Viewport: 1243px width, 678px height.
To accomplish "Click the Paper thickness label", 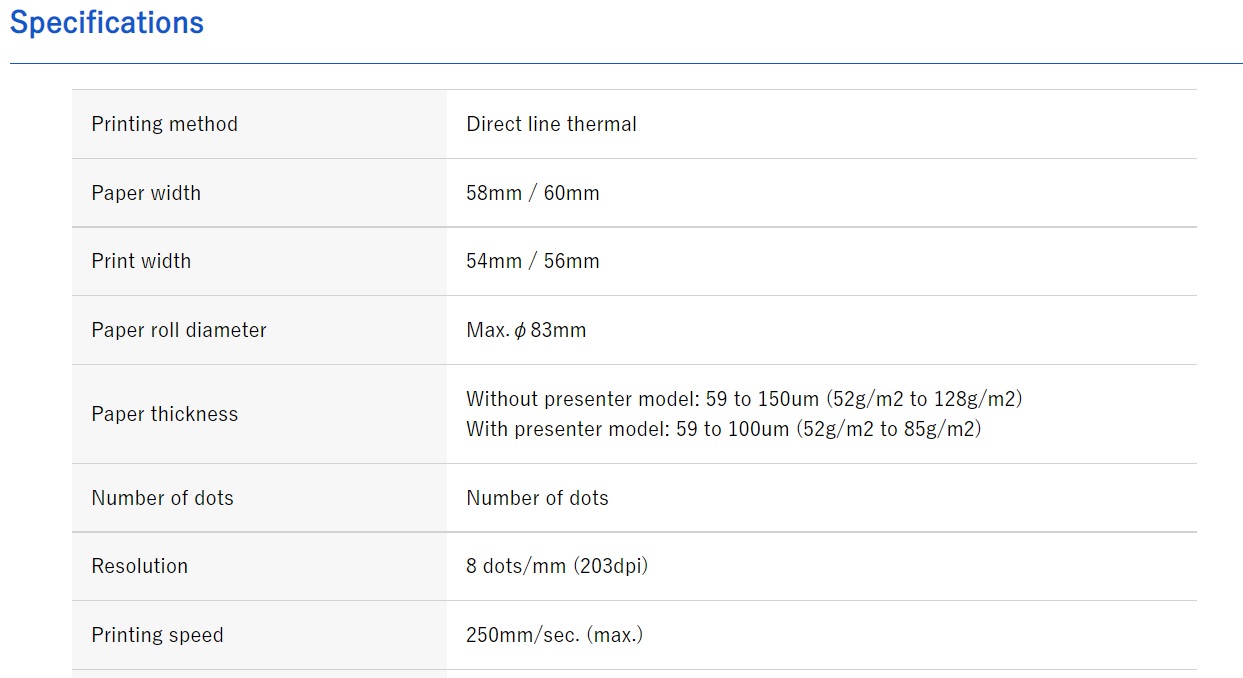I will coord(164,414).
